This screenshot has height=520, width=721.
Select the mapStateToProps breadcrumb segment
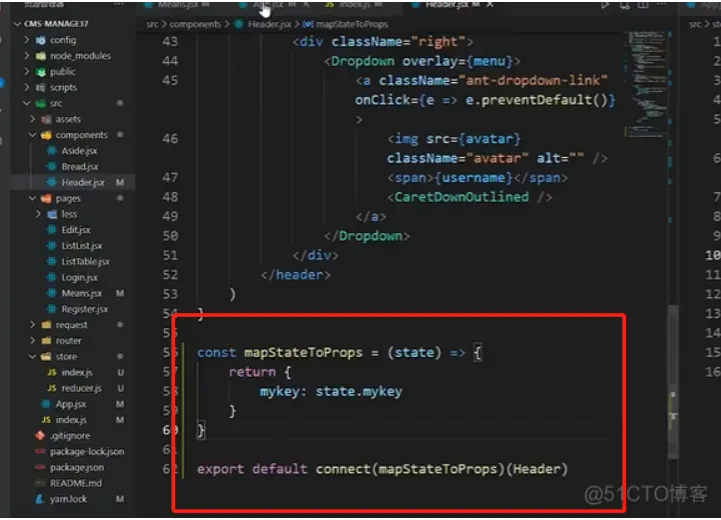pyautogui.click(x=352, y=24)
